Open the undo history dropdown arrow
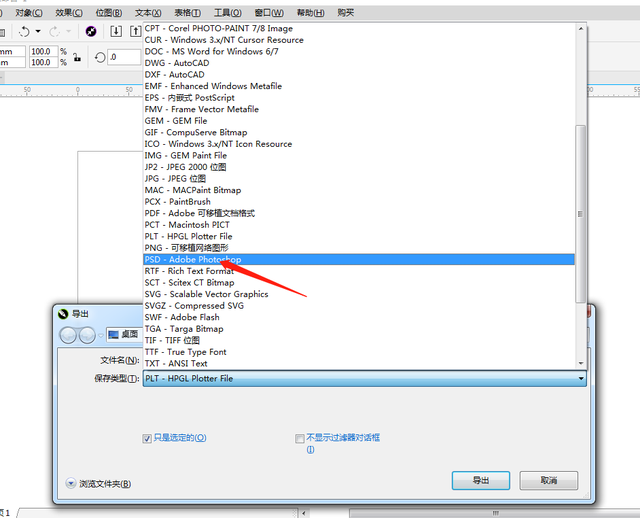Viewport: 640px width, 518px height. pyautogui.click(x=38, y=31)
